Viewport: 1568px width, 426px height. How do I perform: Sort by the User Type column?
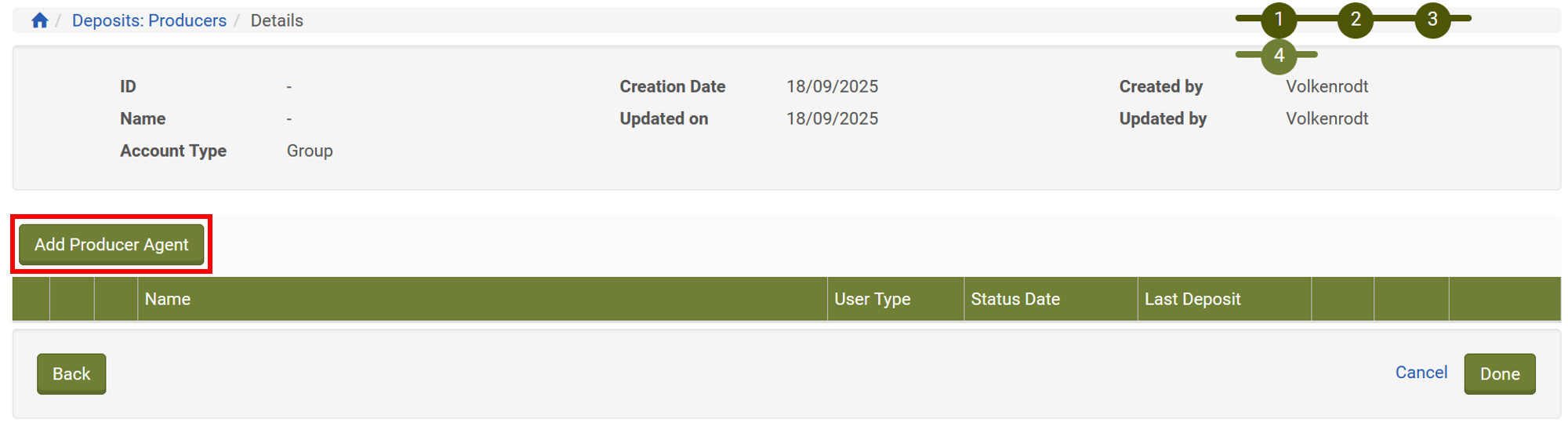[x=872, y=299]
